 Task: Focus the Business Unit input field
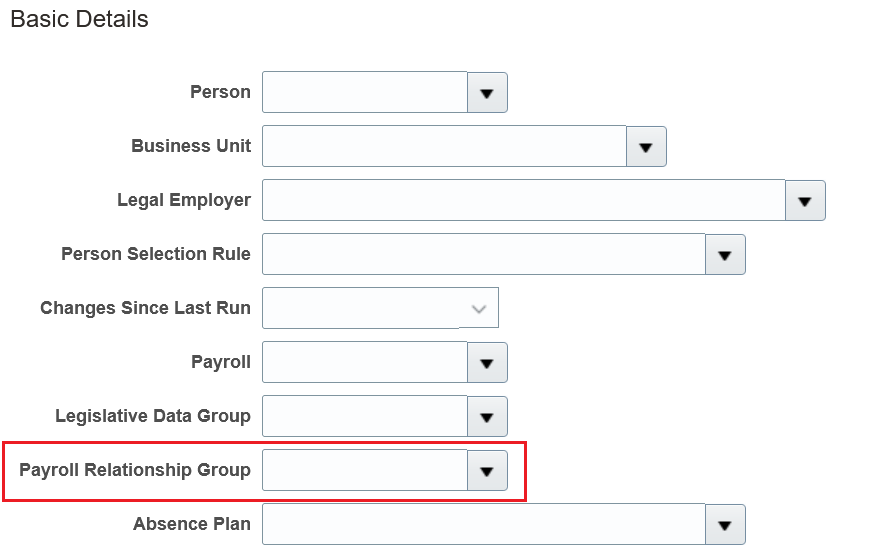point(444,146)
